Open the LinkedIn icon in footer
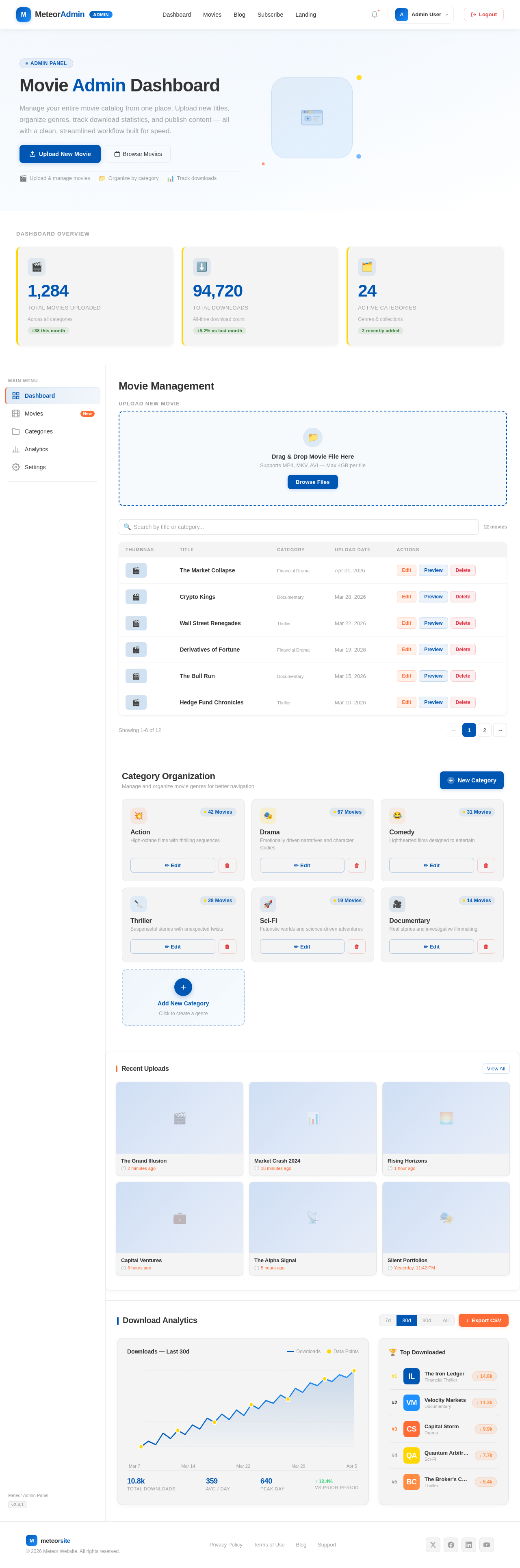 click(x=468, y=1545)
